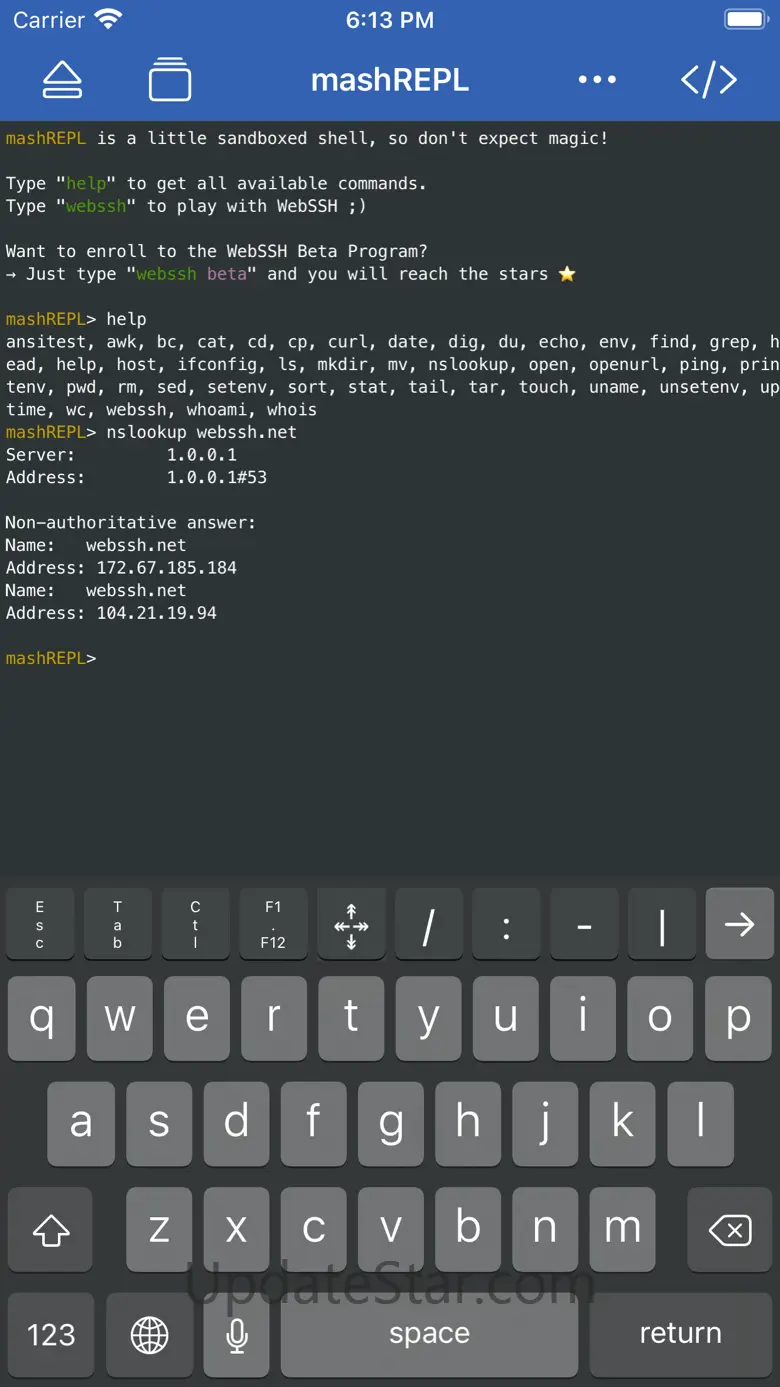
Task: Tap the dash key on accessory bar
Action: 584,925
